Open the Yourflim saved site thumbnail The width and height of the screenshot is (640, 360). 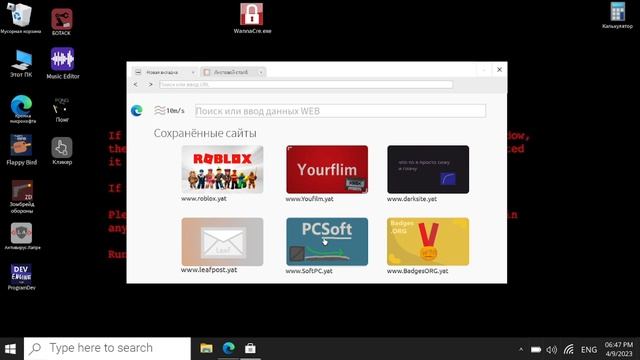[327, 169]
